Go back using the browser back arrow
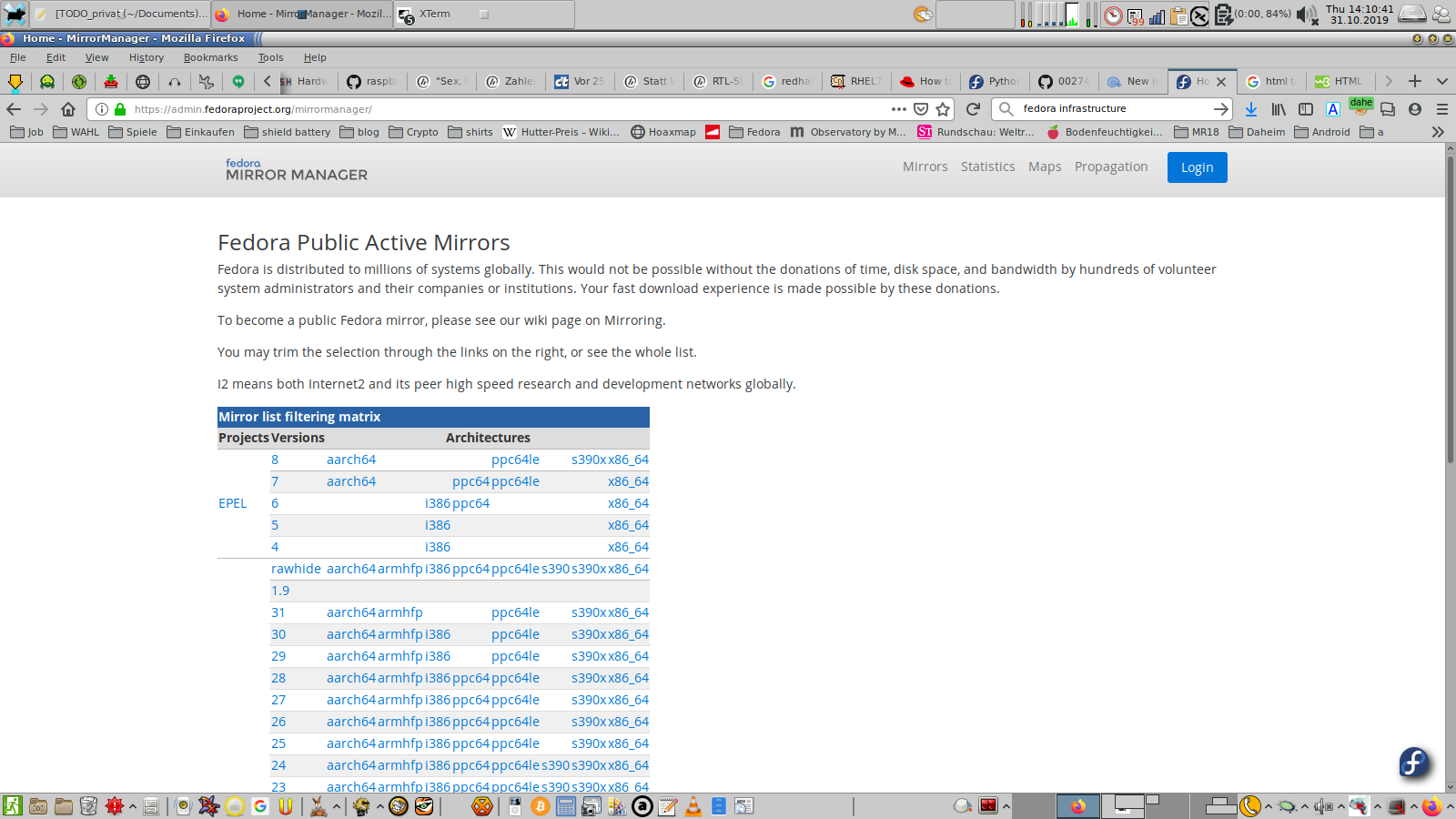The width and height of the screenshot is (1456, 819). click(x=14, y=109)
